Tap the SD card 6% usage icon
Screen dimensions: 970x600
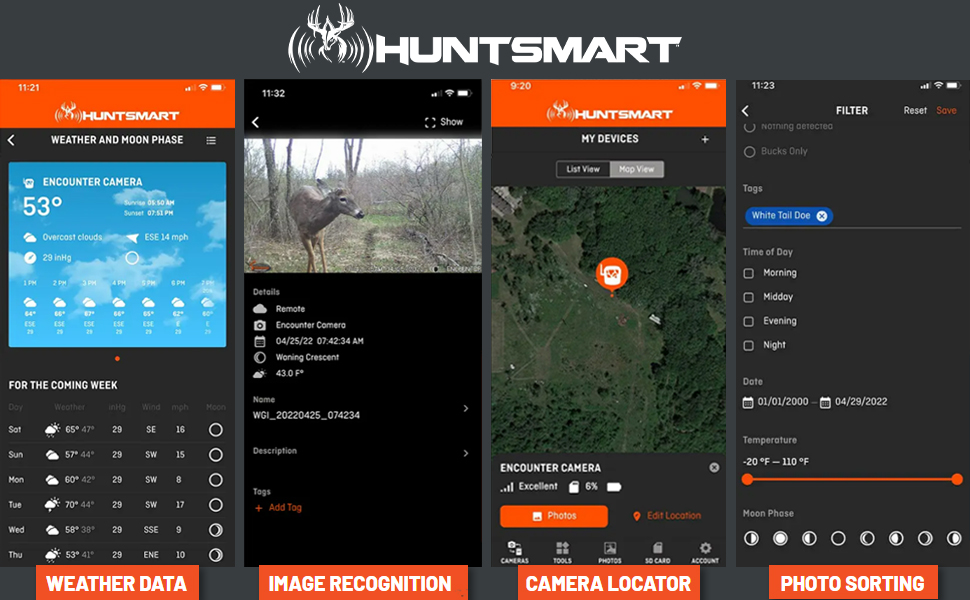click(573, 487)
